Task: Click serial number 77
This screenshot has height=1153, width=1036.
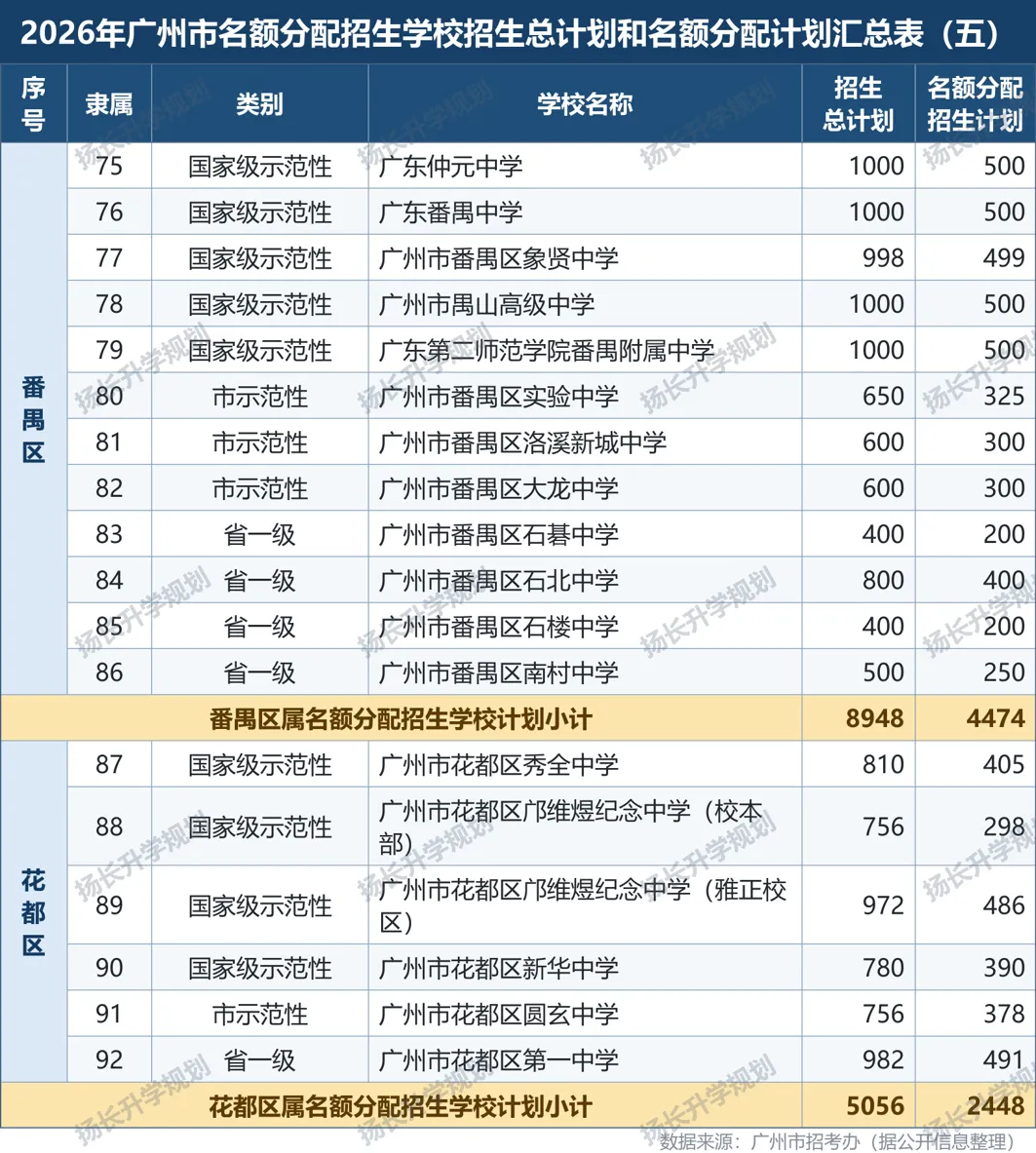Action: 109,258
